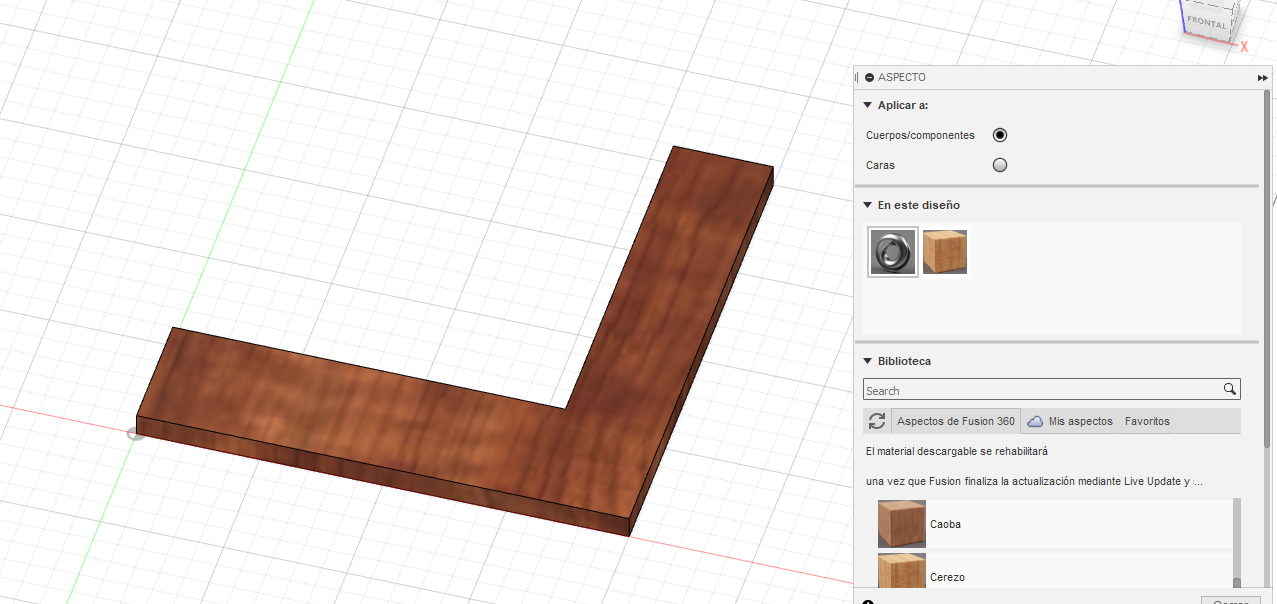Select the steel ring appearance thumbnail
The image size is (1277, 604).
pyautogui.click(x=893, y=252)
